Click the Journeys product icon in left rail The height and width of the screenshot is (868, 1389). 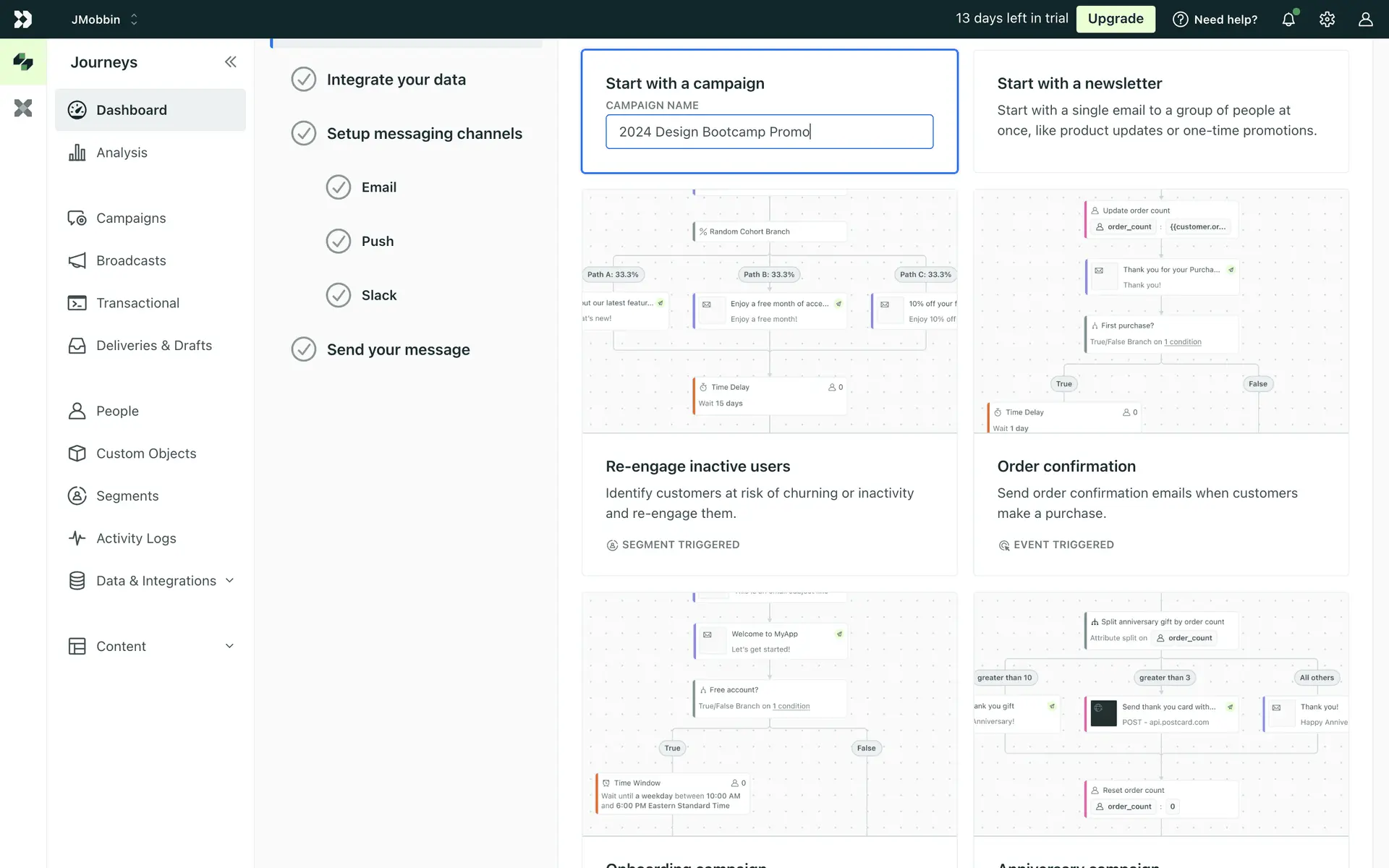[23, 61]
